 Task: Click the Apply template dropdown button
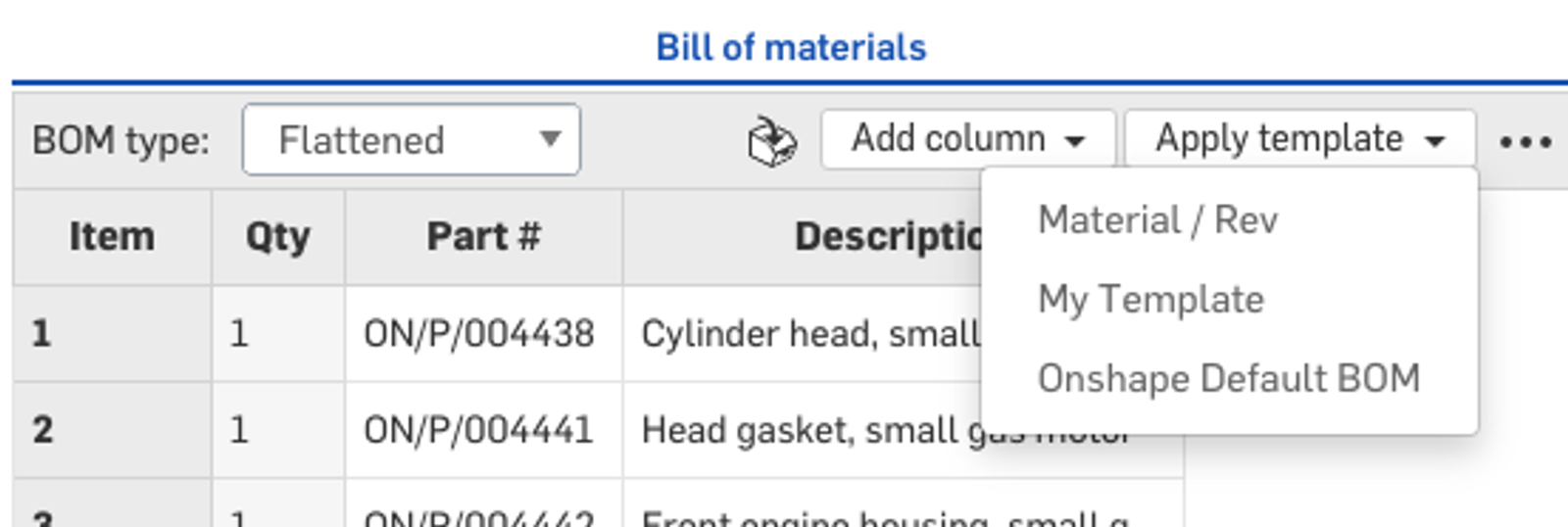click(1298, 139)
